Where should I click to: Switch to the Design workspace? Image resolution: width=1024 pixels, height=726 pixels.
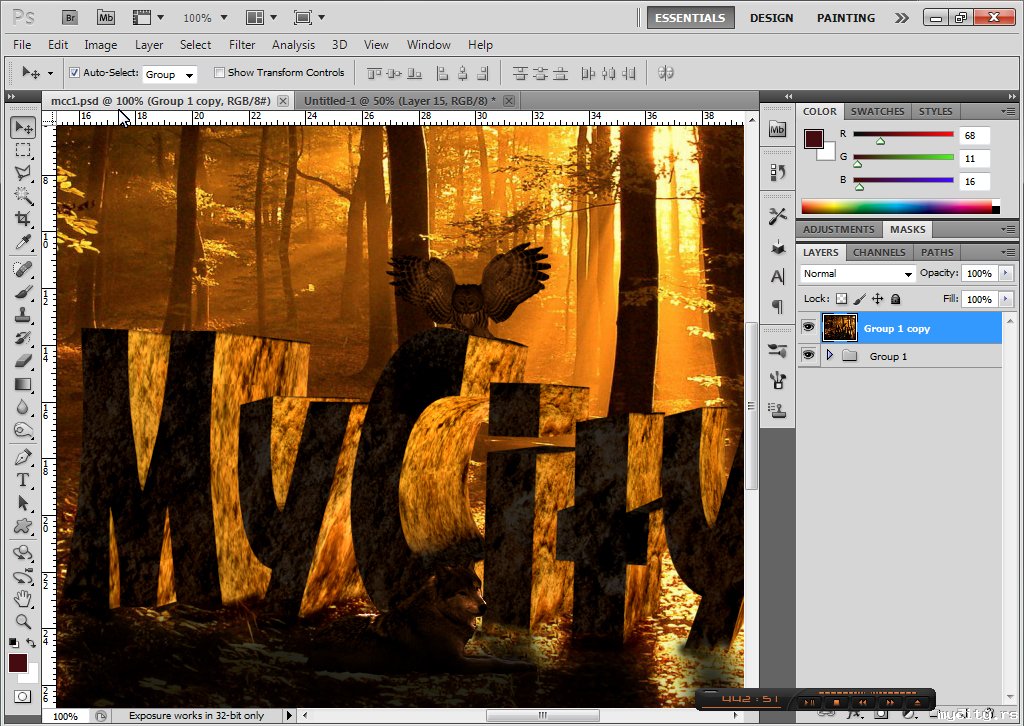pos(771,18)
